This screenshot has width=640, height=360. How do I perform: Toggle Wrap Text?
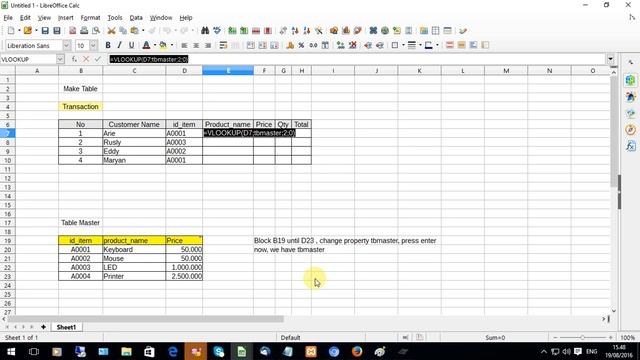point(223,45)
